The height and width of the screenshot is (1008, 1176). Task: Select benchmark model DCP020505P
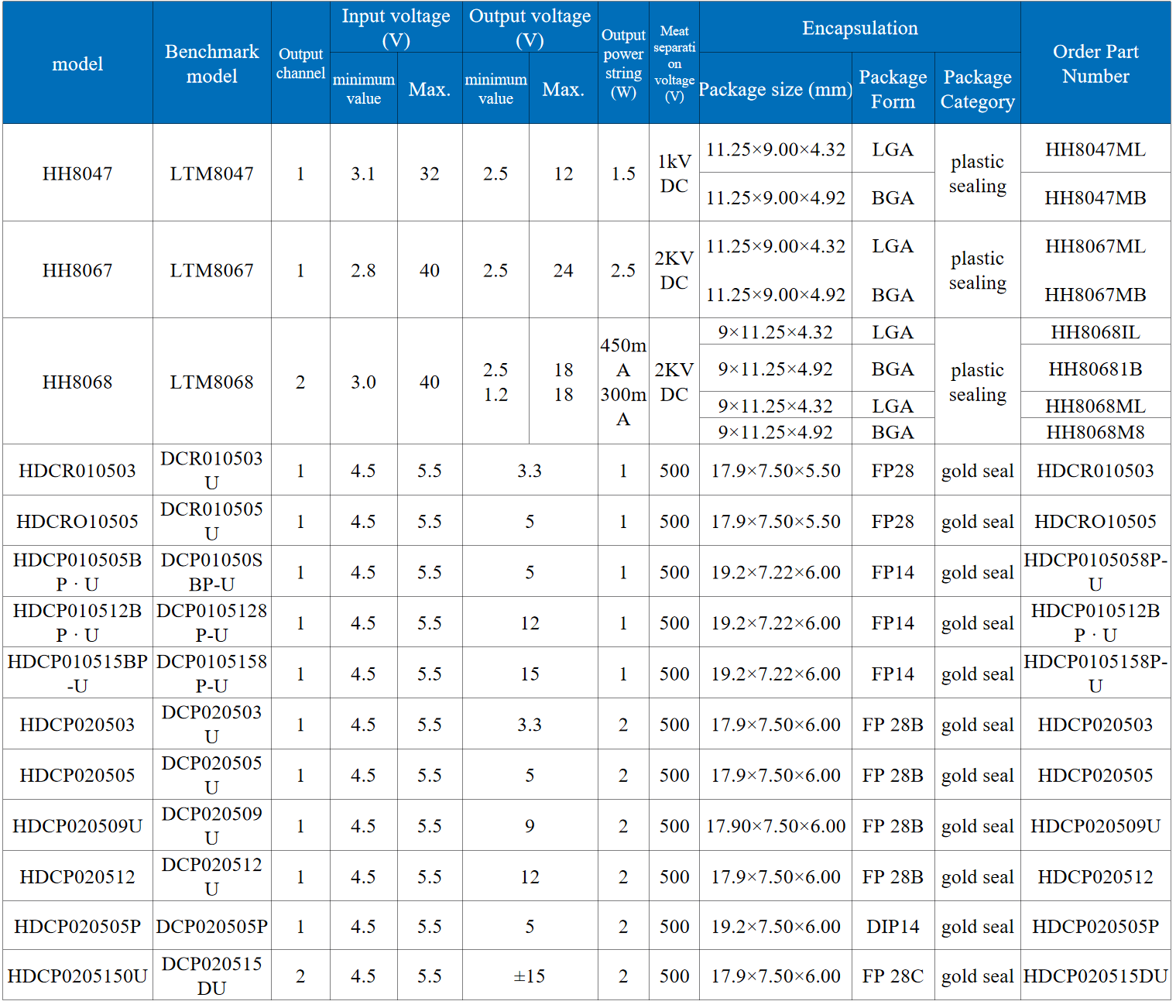pos(211,927)
